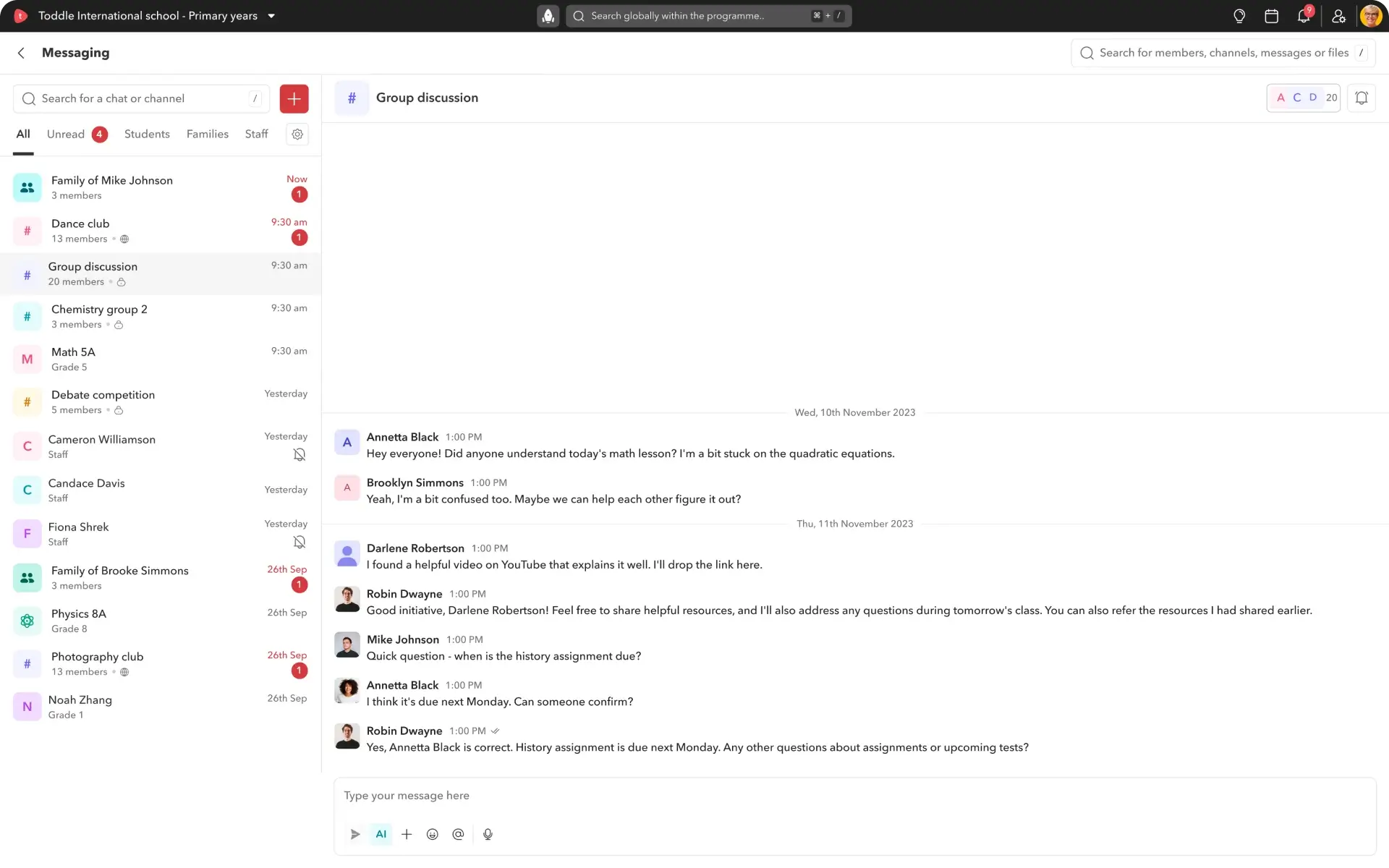Toggle Group discussion channel notification bell
The image size is (1389, 868).
tap(1361, 98)
